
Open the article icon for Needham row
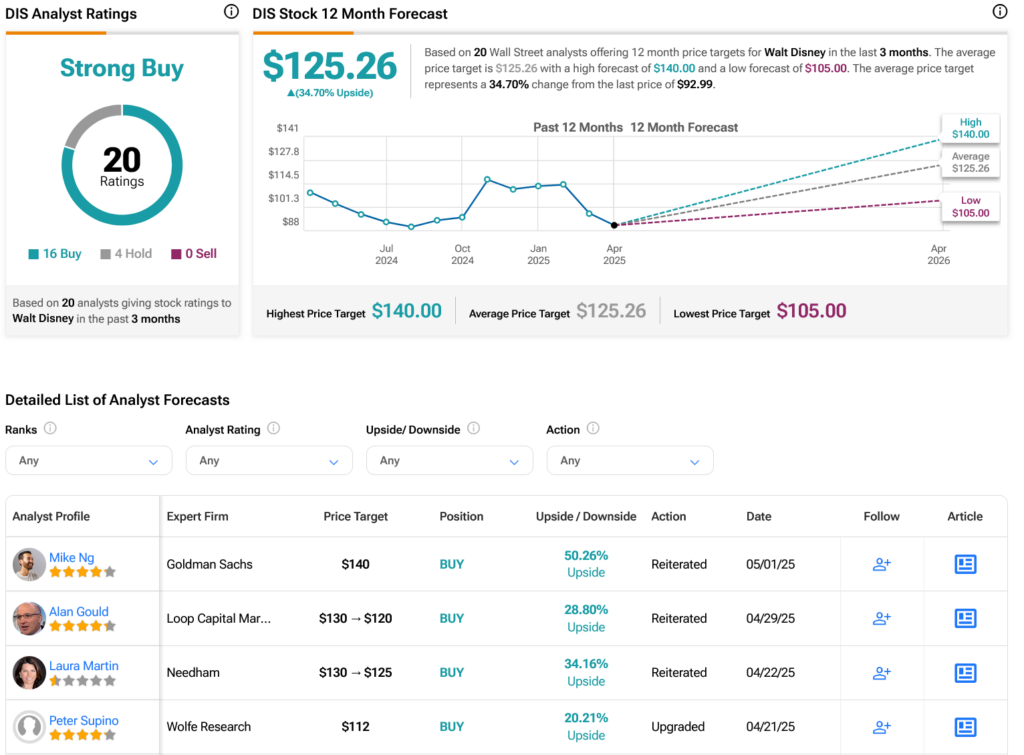(965, 673)
